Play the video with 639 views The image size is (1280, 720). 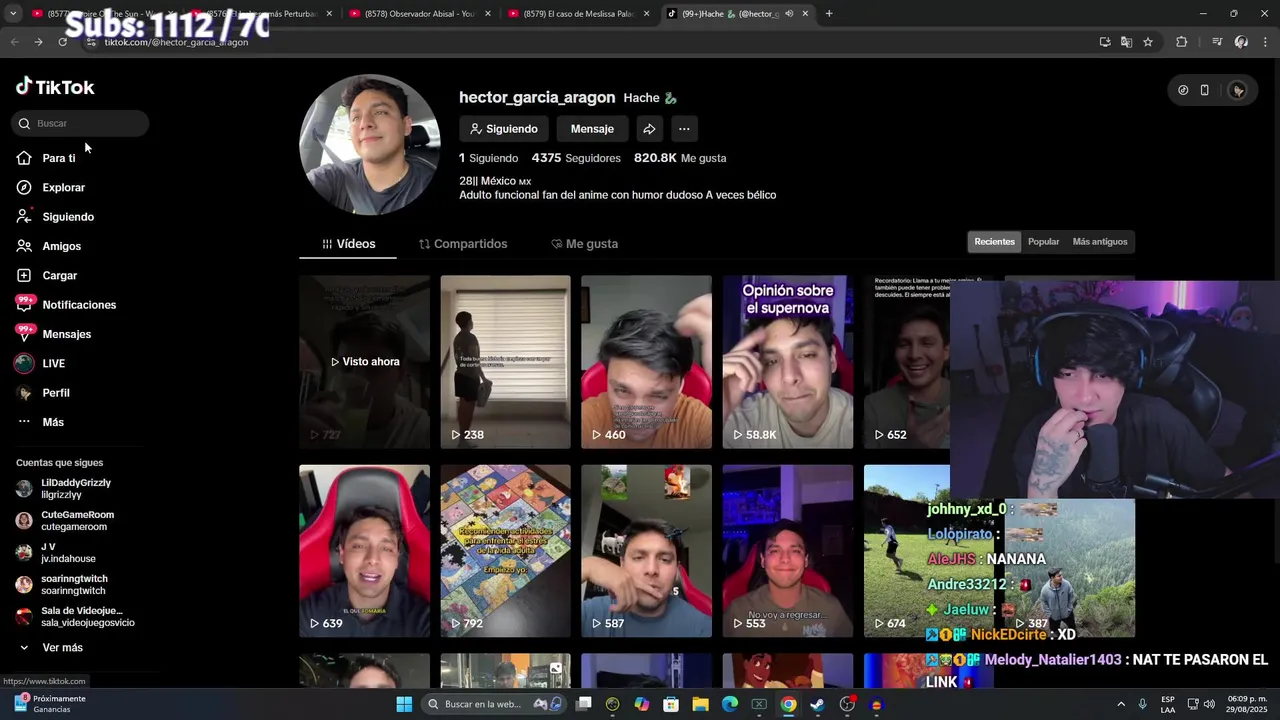point(364,551)
